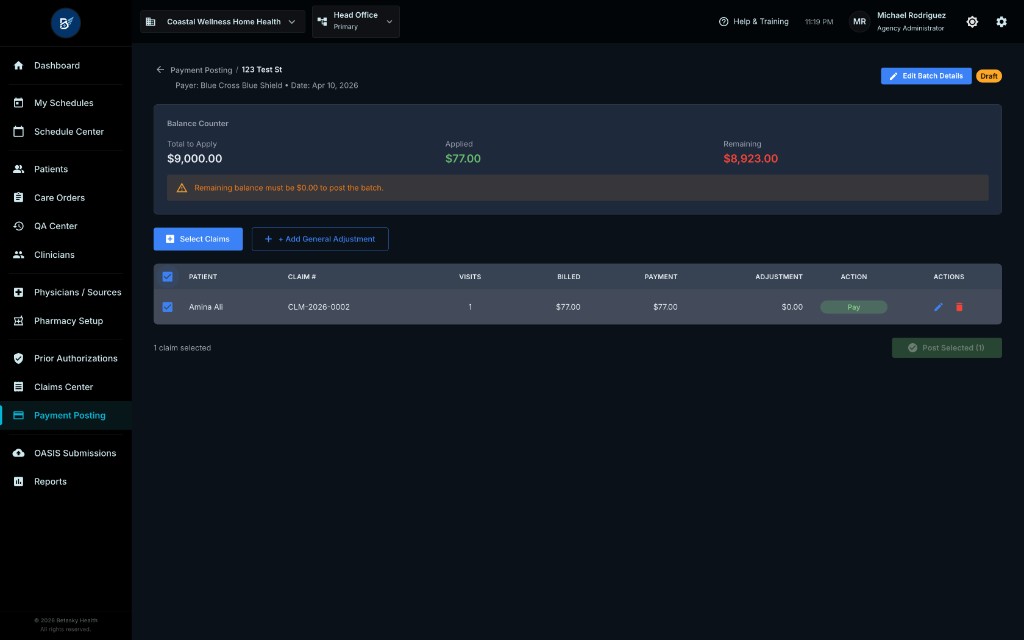The height and width of the screenshot is (640, 1024).
Task: Click the Pay action pill
Action: tap(854, 307)
